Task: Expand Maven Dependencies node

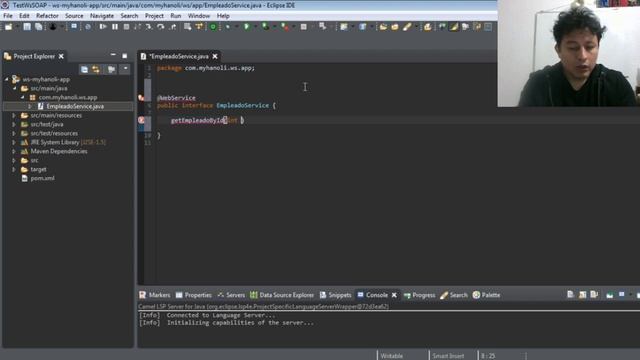Action: pyautogui.click(x=14, y=151)
